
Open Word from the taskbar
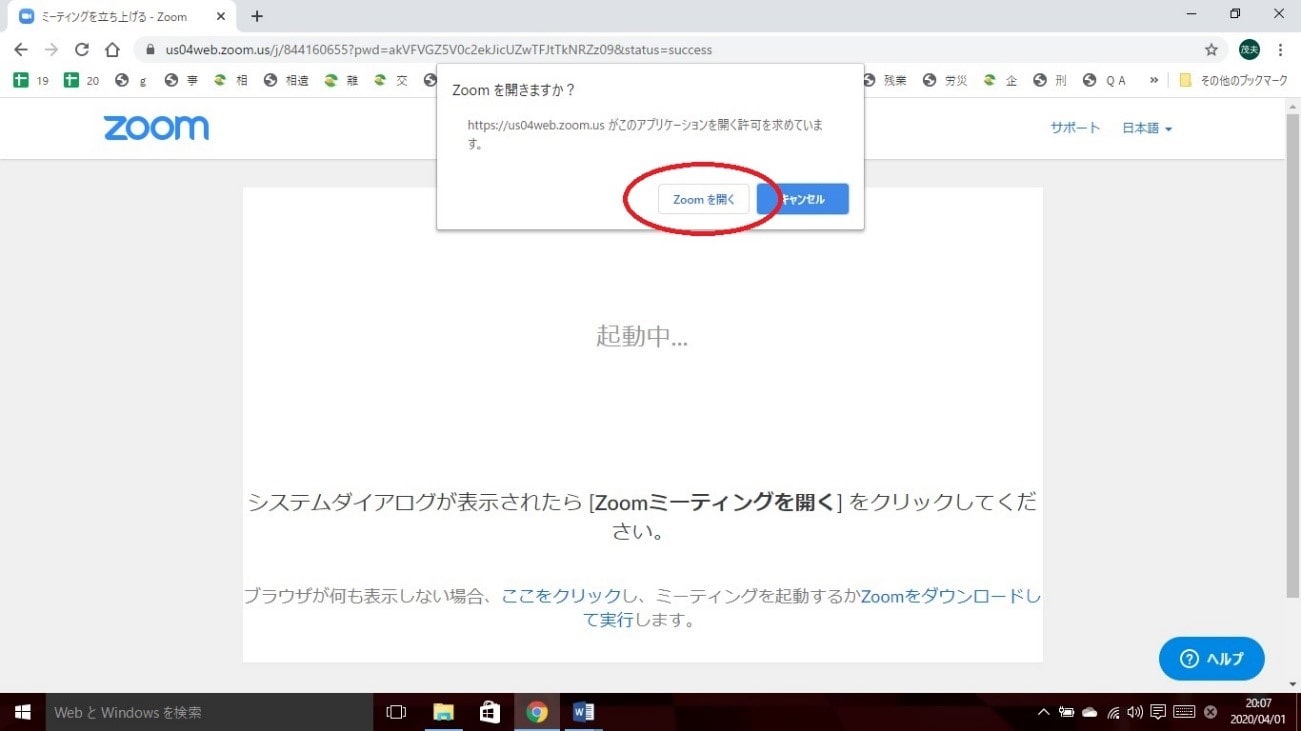[x=584, y=712]
